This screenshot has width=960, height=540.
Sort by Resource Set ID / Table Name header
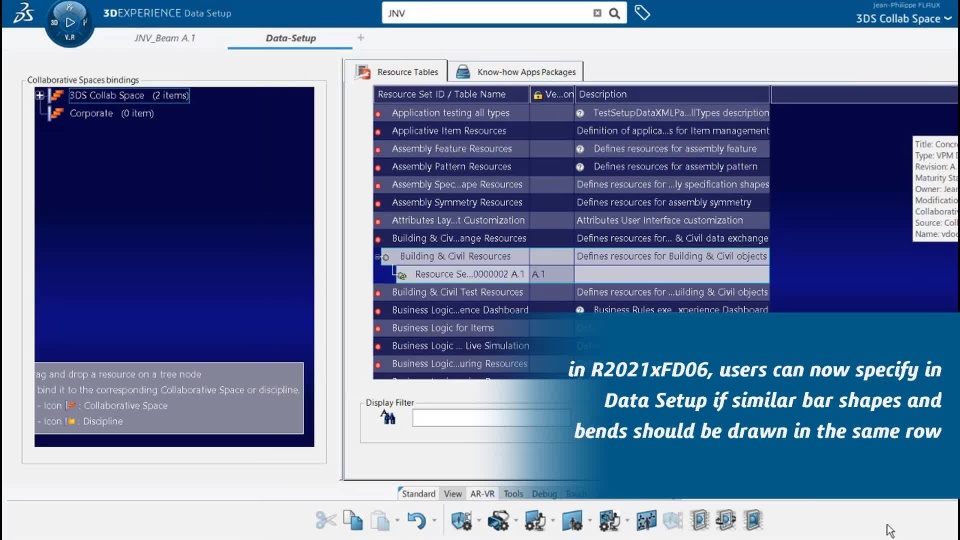pyautogui.click(x=451, y=94)
